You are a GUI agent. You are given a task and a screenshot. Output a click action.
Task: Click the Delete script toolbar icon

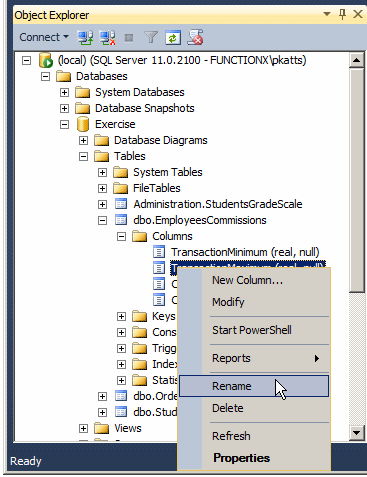click(x=195, y=37)
